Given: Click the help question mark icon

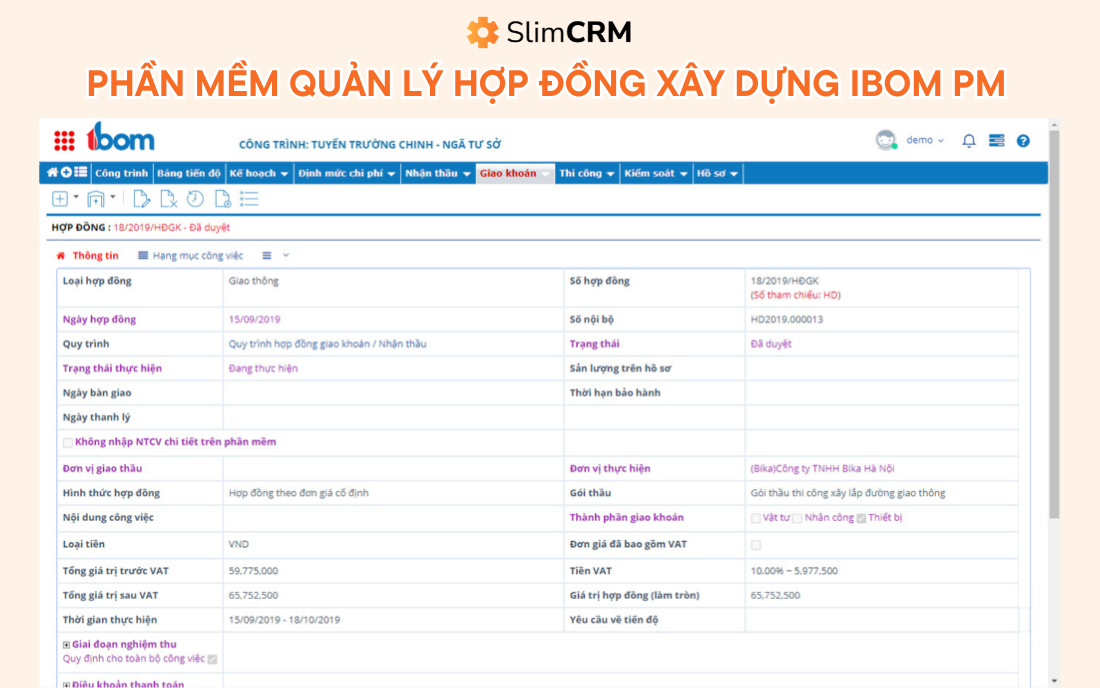Looking at the screenshot, I should point(1023,141).
